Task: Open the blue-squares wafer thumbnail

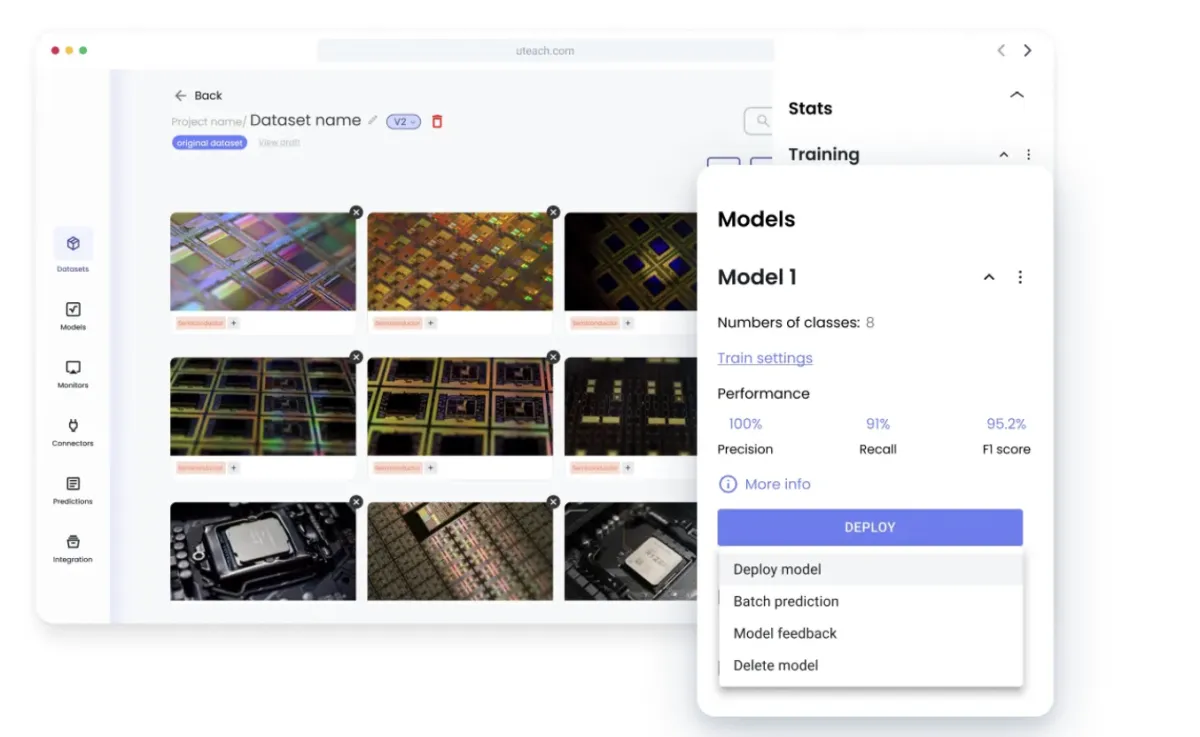Action: [x=630, y=261]
